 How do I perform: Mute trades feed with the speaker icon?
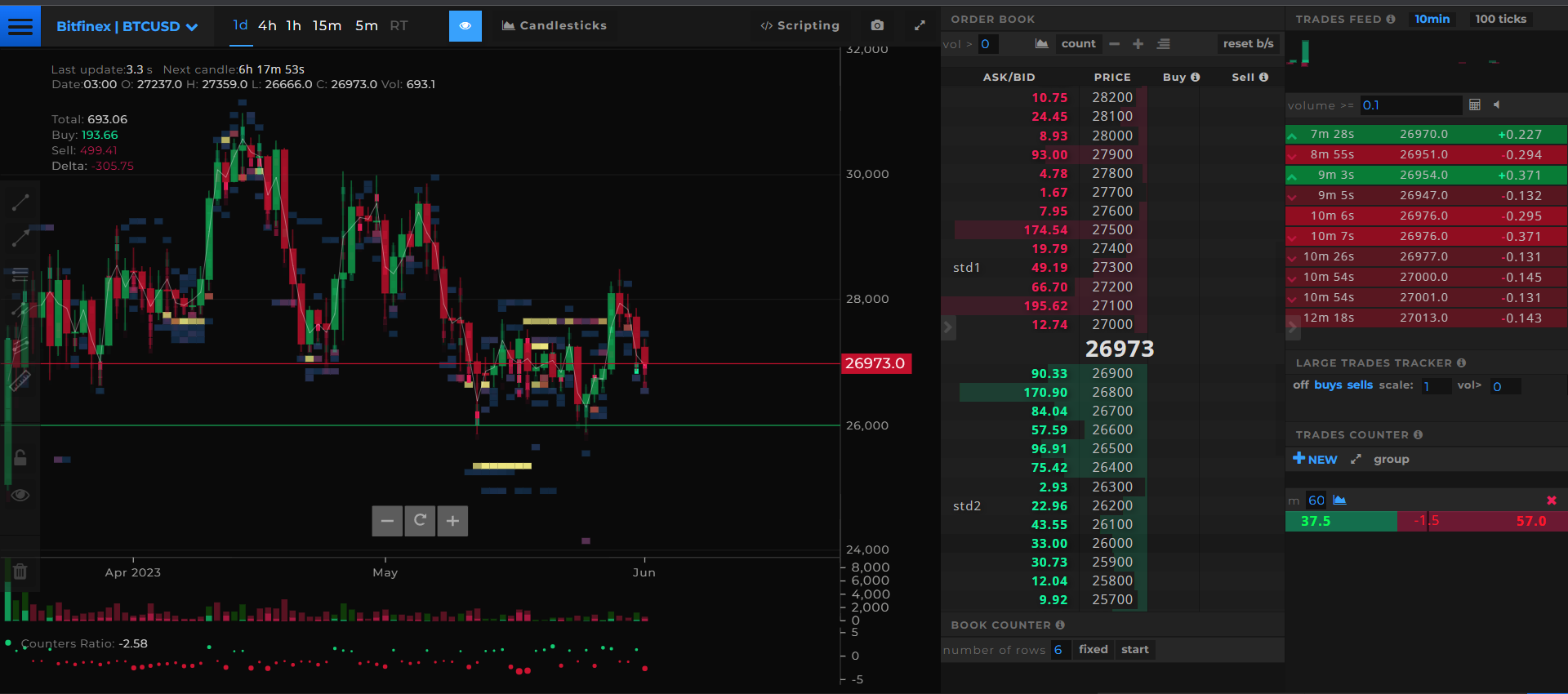(x=1496, y=105)
